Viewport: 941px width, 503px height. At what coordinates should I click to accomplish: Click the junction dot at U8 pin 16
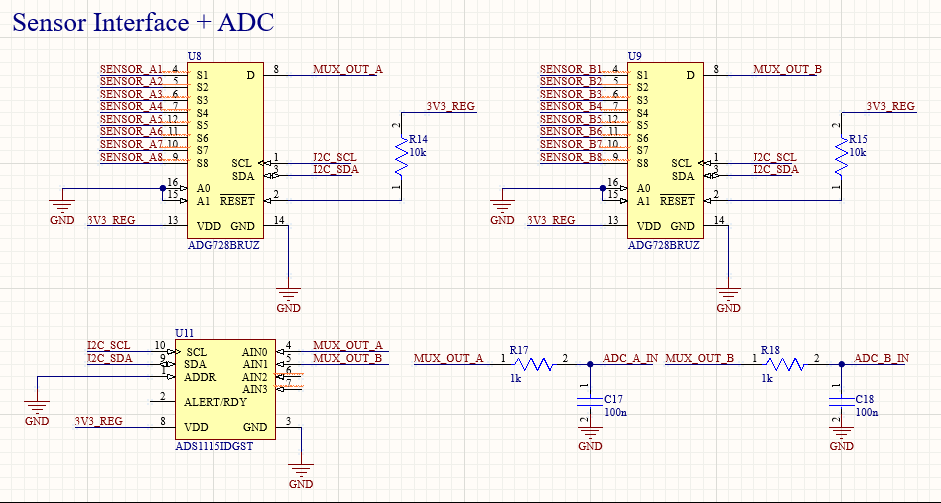point(163,188)
